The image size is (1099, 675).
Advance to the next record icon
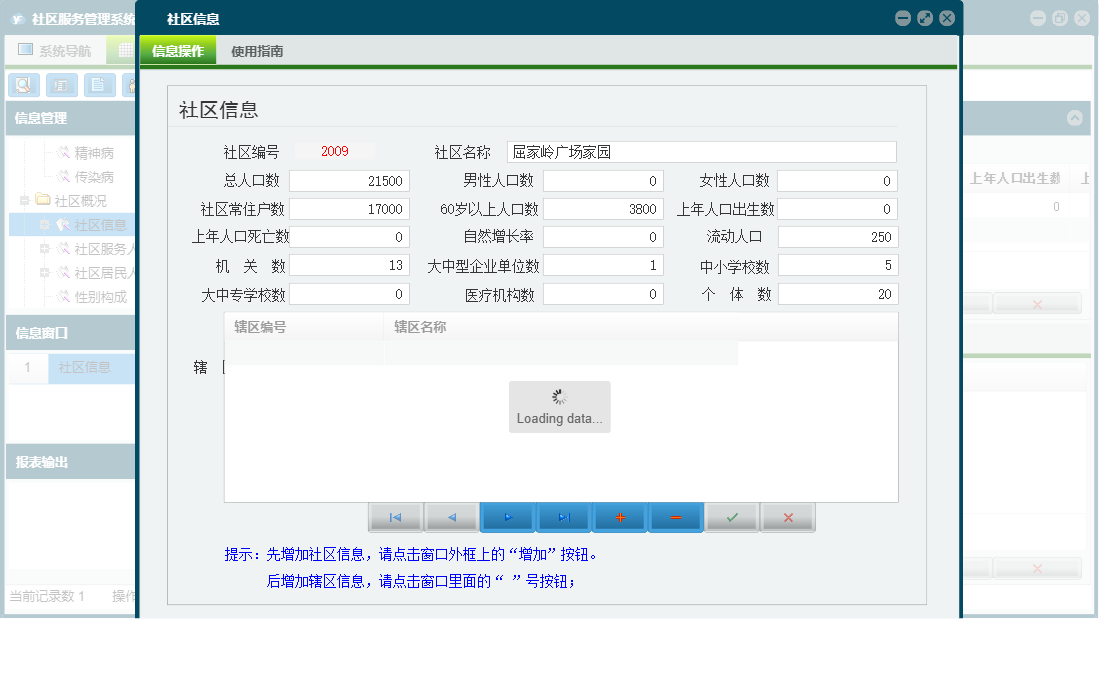pyautogui.click(x=507, y=517)
